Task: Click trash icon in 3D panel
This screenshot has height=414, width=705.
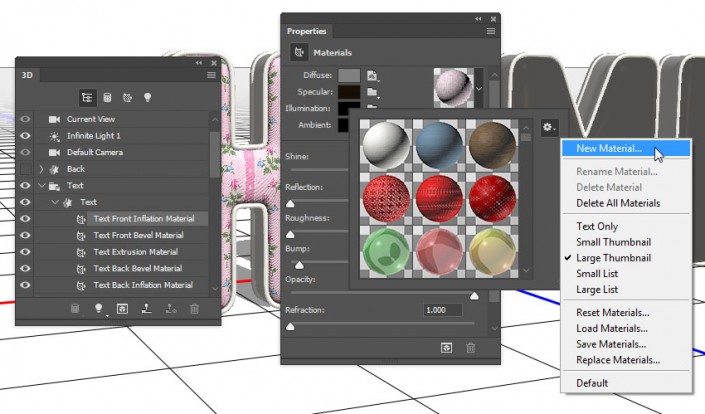Action: point(195,309)
